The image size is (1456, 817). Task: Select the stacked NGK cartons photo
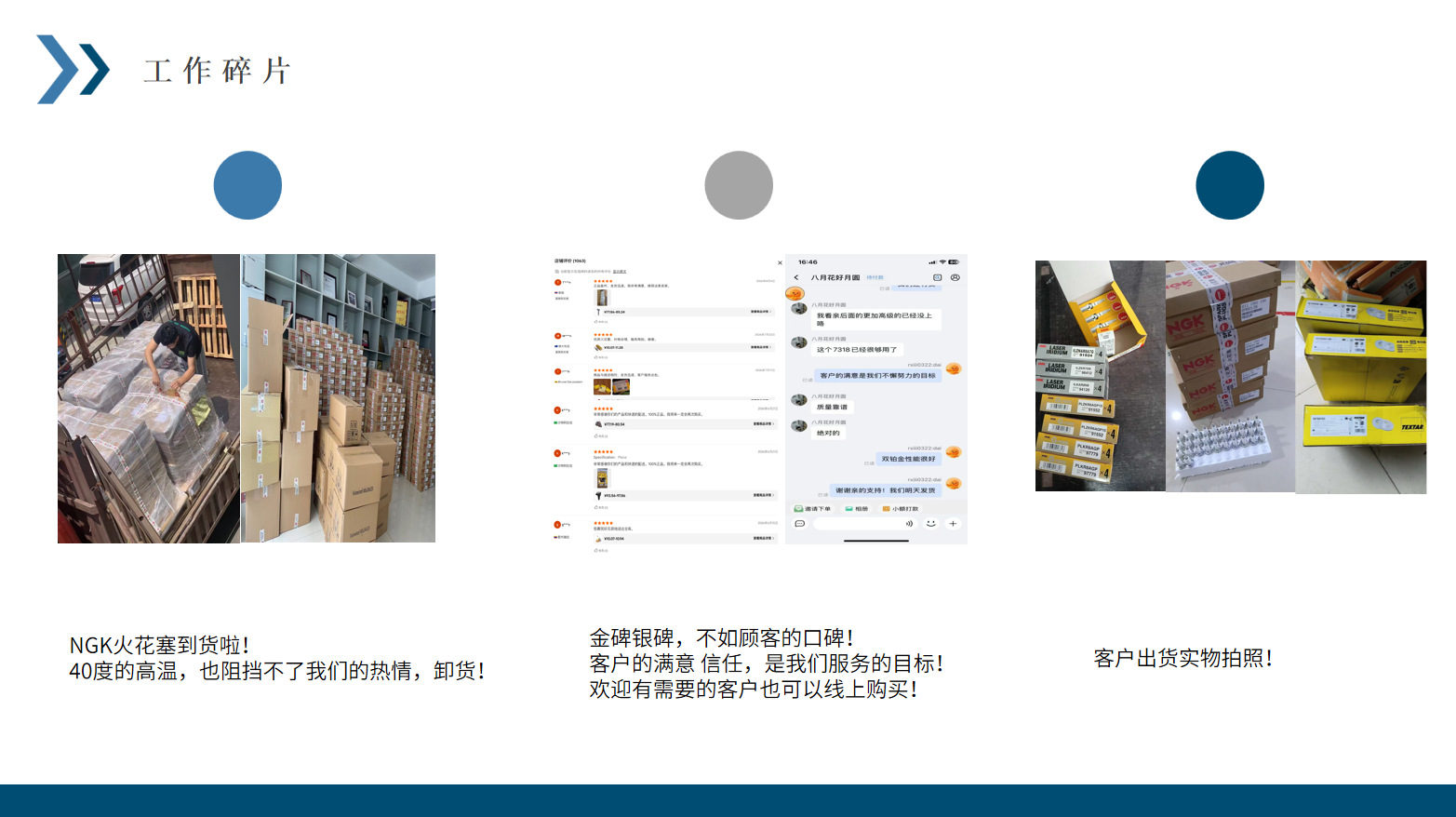pyautogui.click(x=1230, y=376)
